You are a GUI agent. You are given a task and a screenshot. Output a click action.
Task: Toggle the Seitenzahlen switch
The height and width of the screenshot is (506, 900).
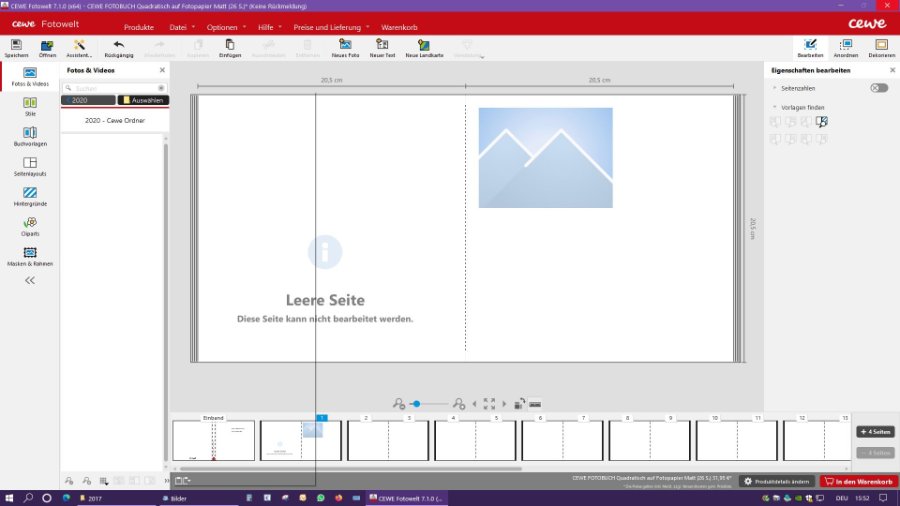[x=879, y=88]
